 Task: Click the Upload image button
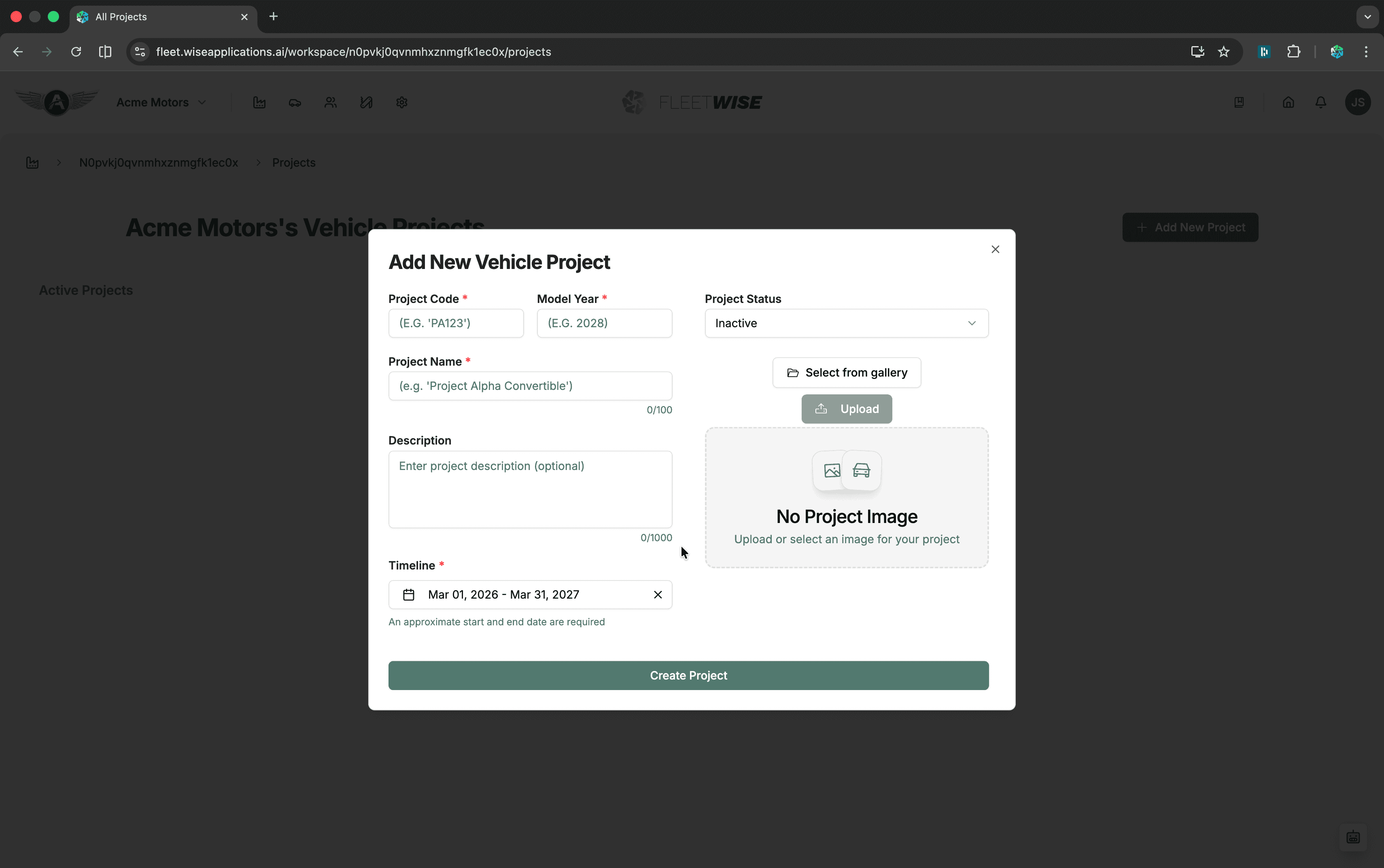pos(847,409)
